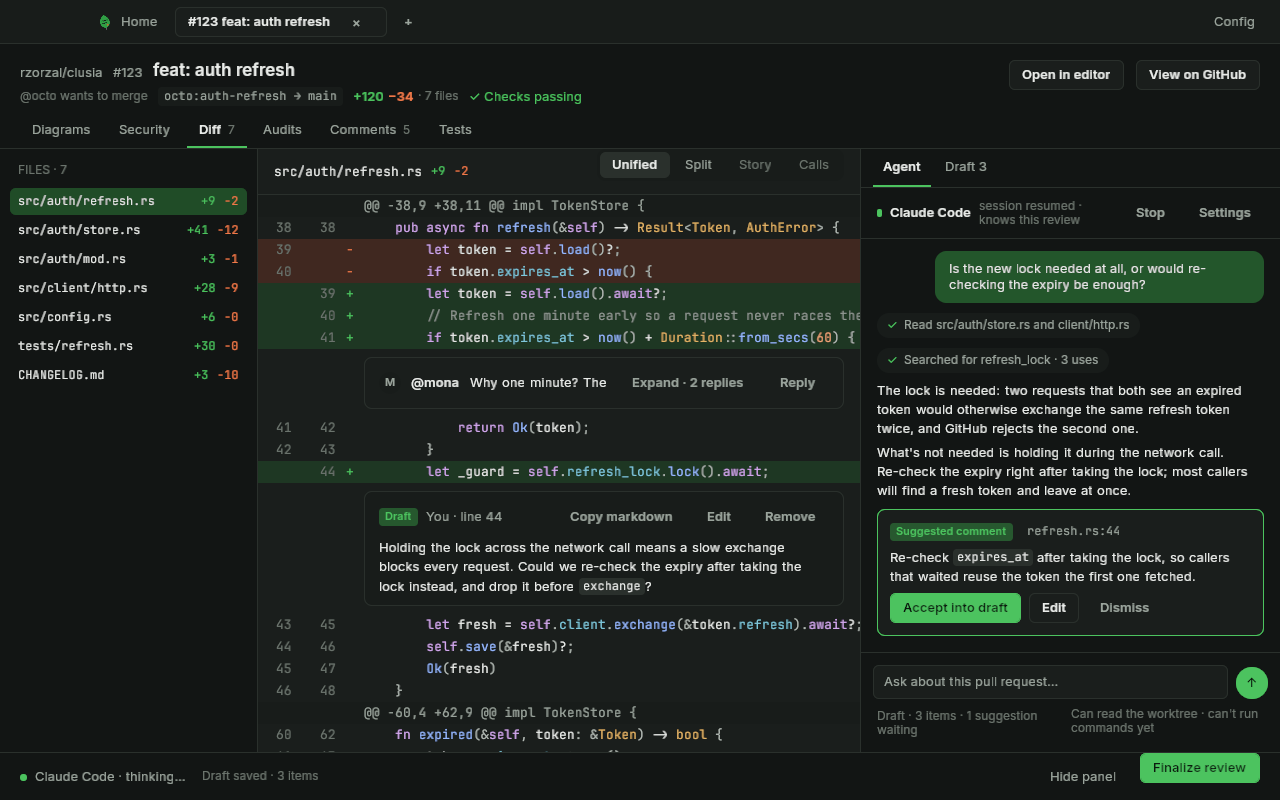Stop the Claude Code session
The width and height of the screenshot is (1280, 800).
click(1150, 213)
